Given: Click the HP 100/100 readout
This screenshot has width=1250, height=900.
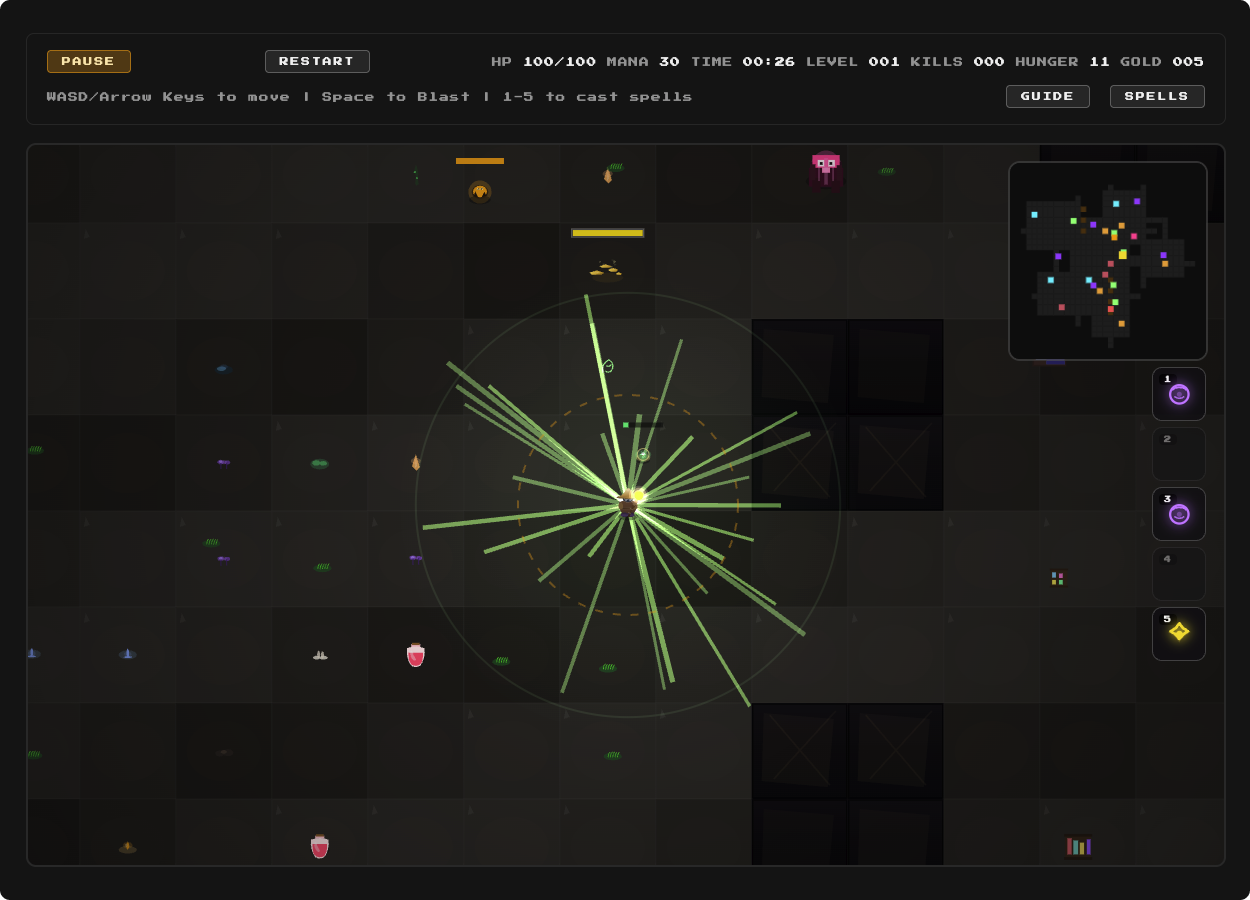Looking at the screenshot, I should point(543,62).
